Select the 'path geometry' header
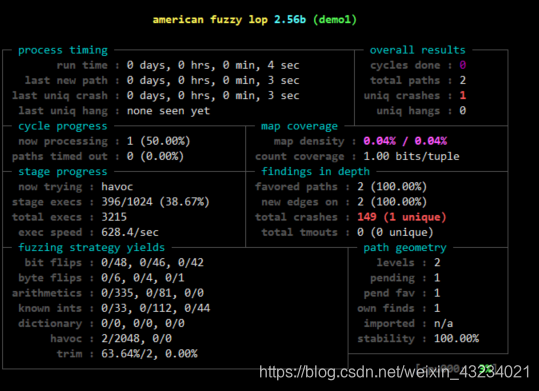The height and width of the screenshot is (391, 539). click(405, 248)
